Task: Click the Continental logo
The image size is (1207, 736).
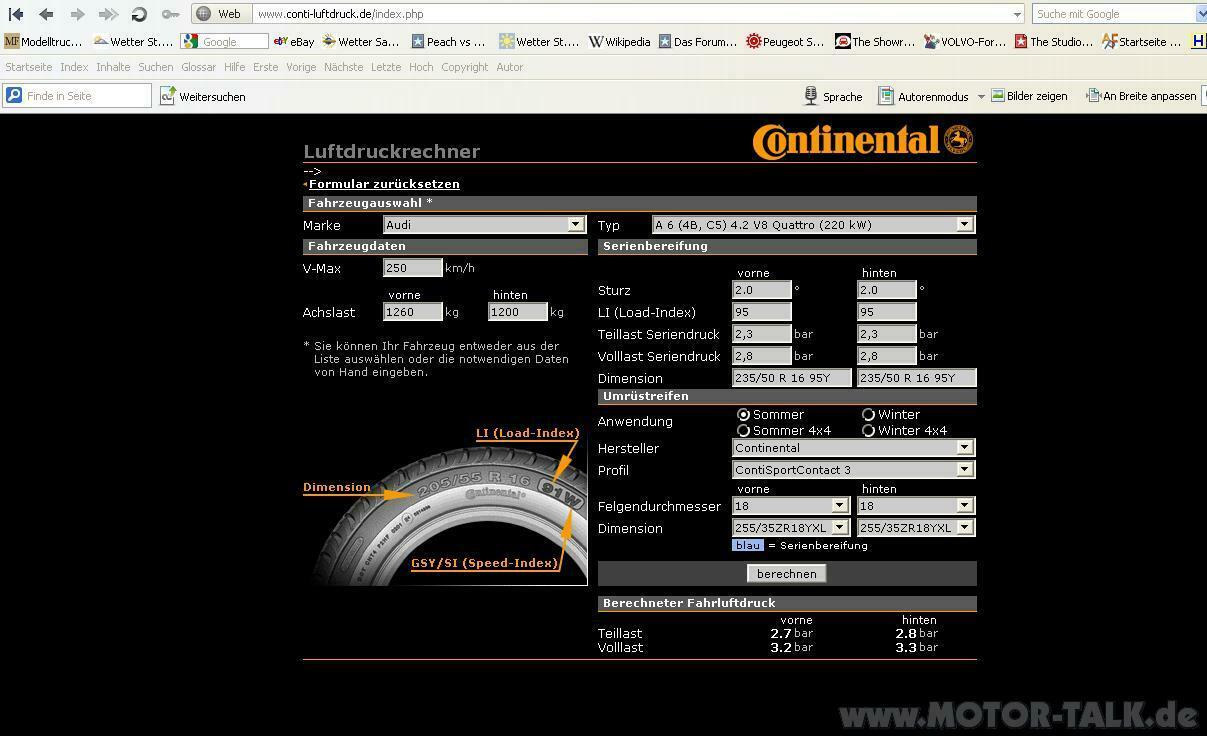Action: tap(863, 140)
